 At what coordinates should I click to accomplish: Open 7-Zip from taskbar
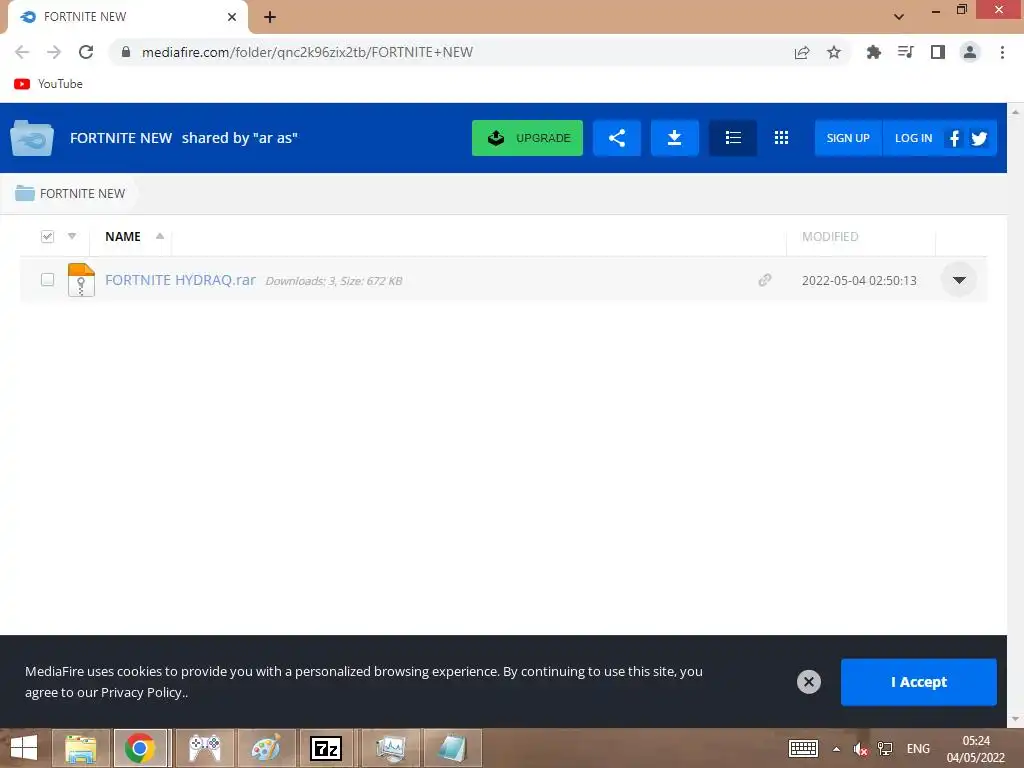click(326, 748)
